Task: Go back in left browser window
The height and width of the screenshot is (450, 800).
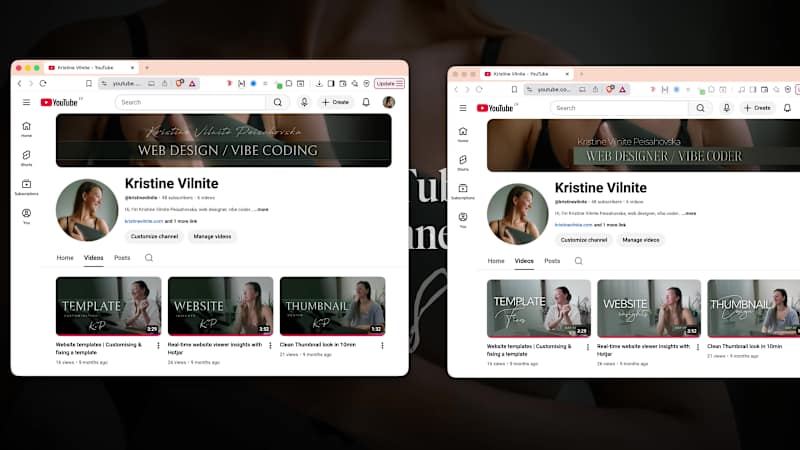Action: pos(20,84)
